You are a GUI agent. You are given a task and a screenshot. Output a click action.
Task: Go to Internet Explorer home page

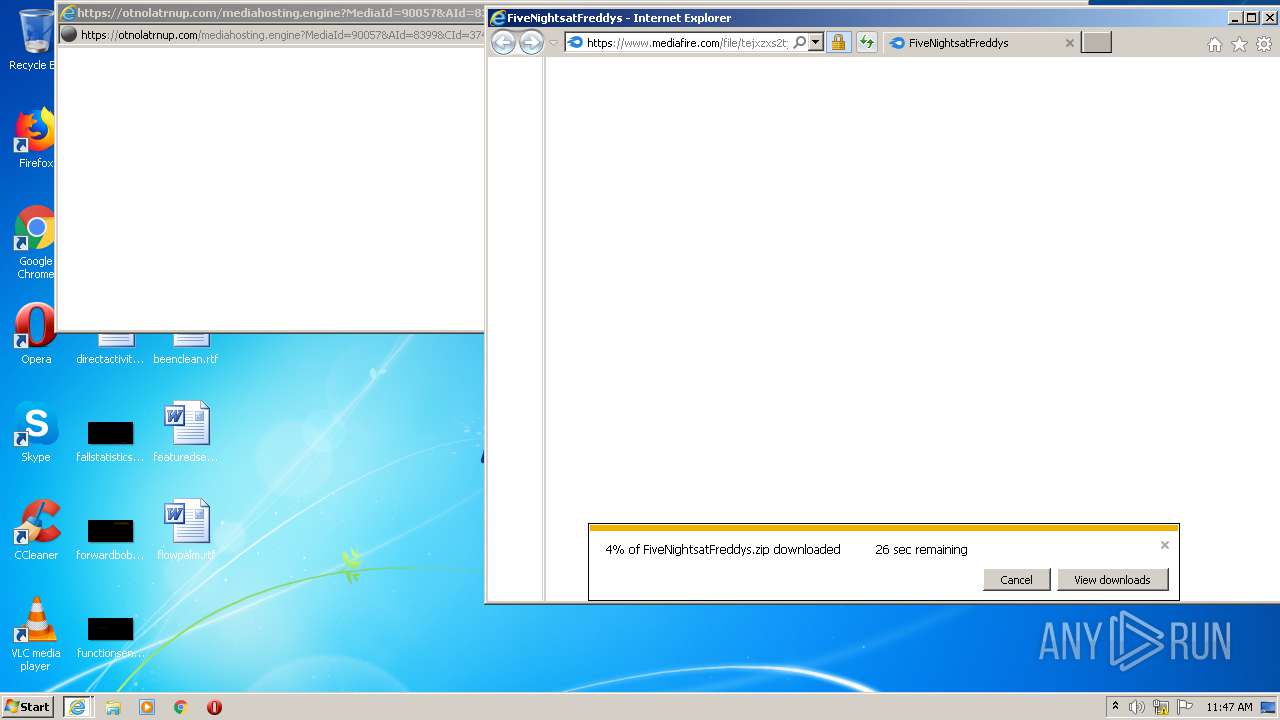[x=1214, y=44]
